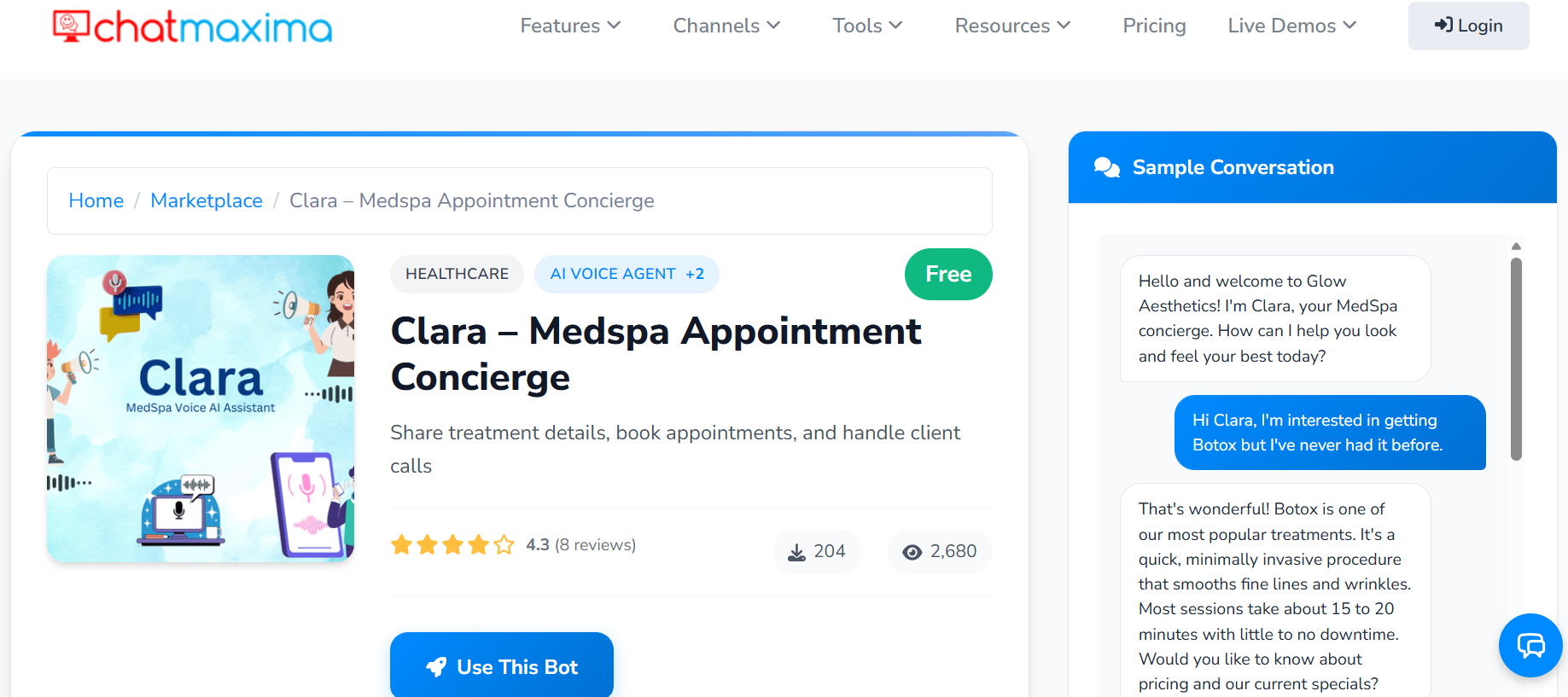Screen dimensions: 1568x697
Task: Open the Tools dropdown menu
Action: [867, 26]
